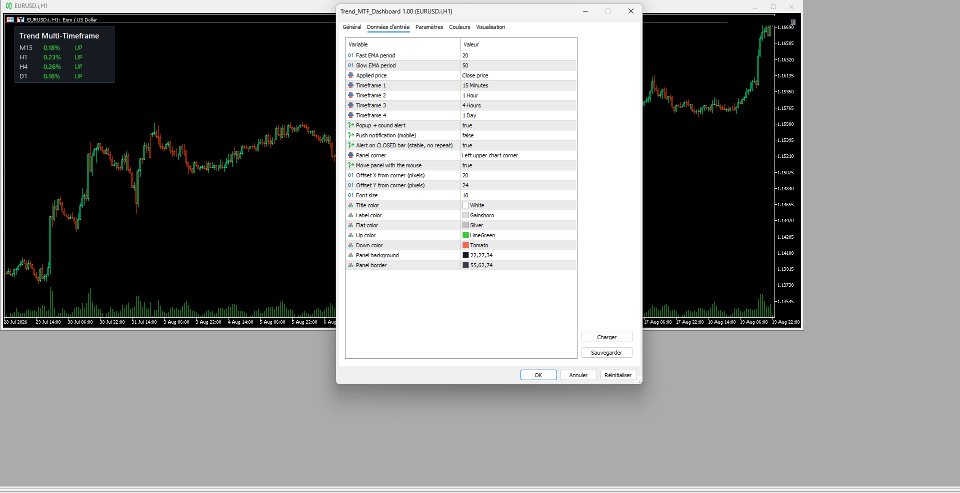Go to the Couleurs tab

459,27
